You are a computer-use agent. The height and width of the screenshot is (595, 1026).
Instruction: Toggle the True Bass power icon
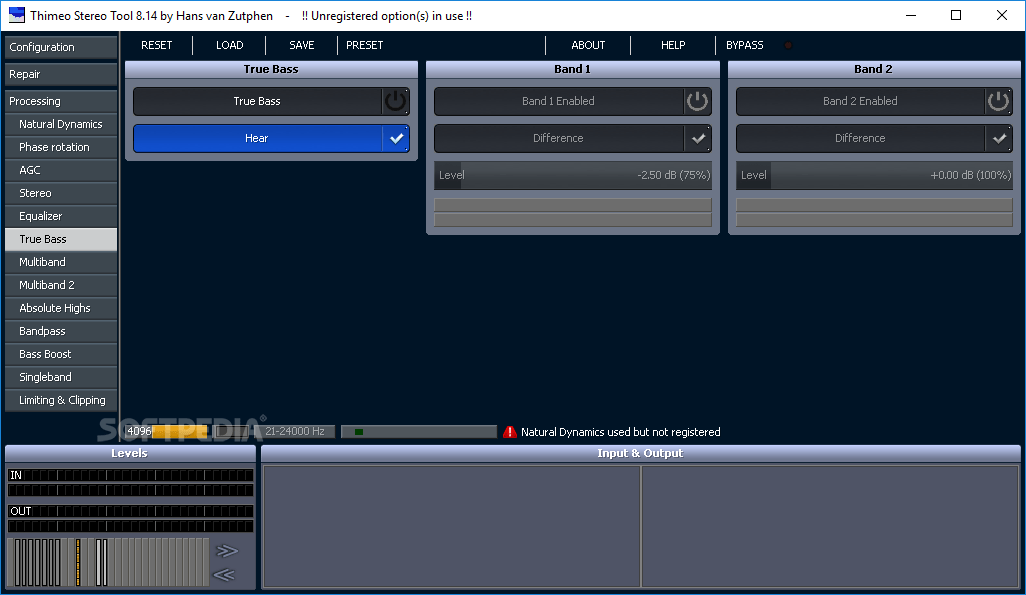(x=395, y=101)
